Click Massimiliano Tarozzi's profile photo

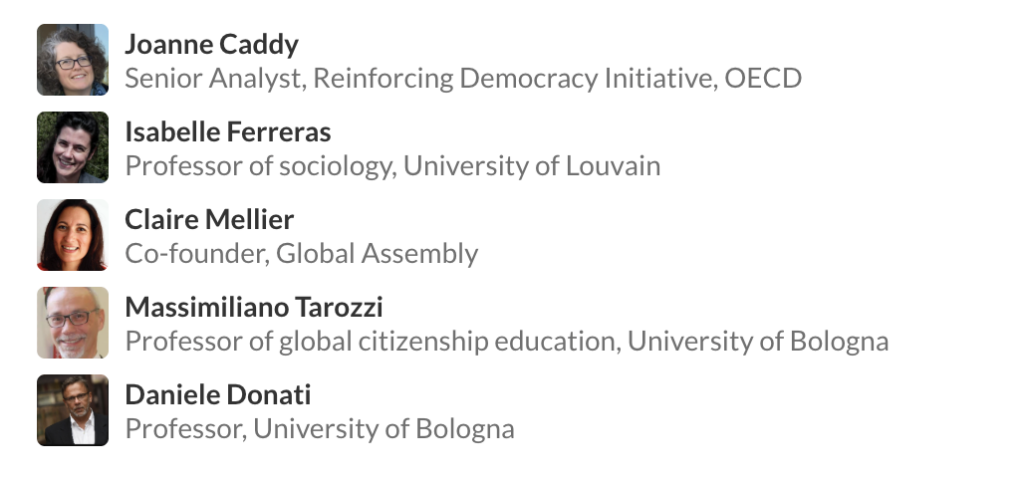point(72,322)
